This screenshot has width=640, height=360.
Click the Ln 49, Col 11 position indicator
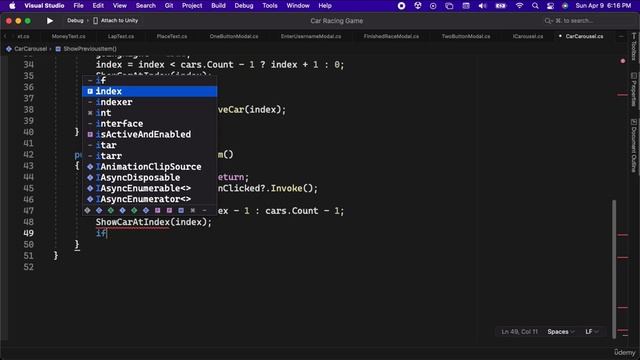(x=519, y=332)
